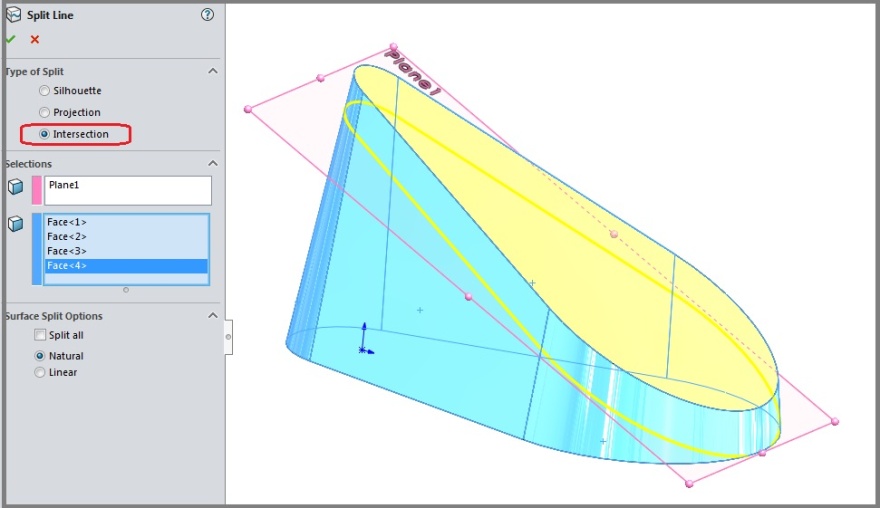Select the Linear surface split option

tap(39, 372)
